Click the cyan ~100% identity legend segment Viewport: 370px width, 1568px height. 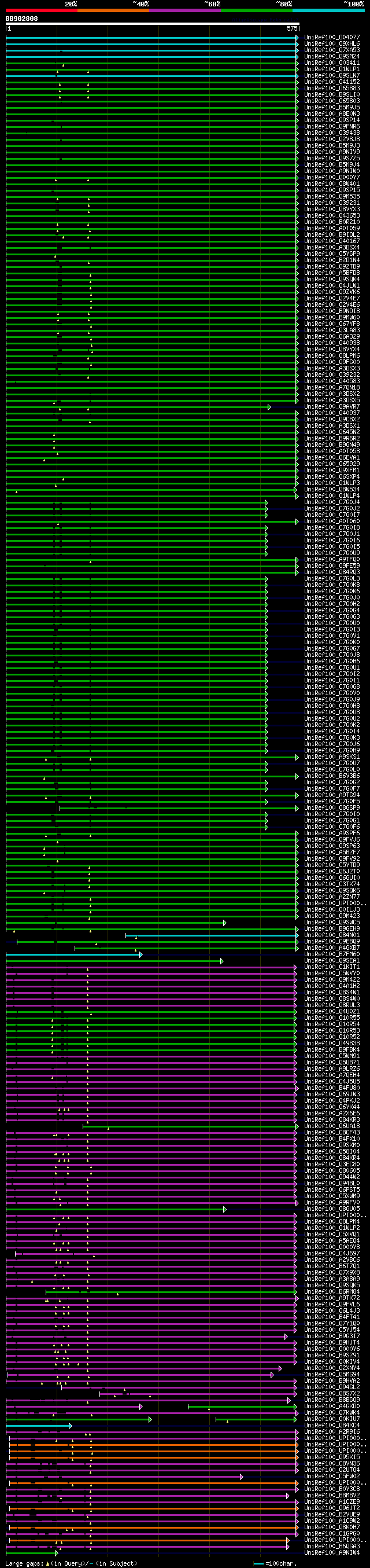[328, 10]
